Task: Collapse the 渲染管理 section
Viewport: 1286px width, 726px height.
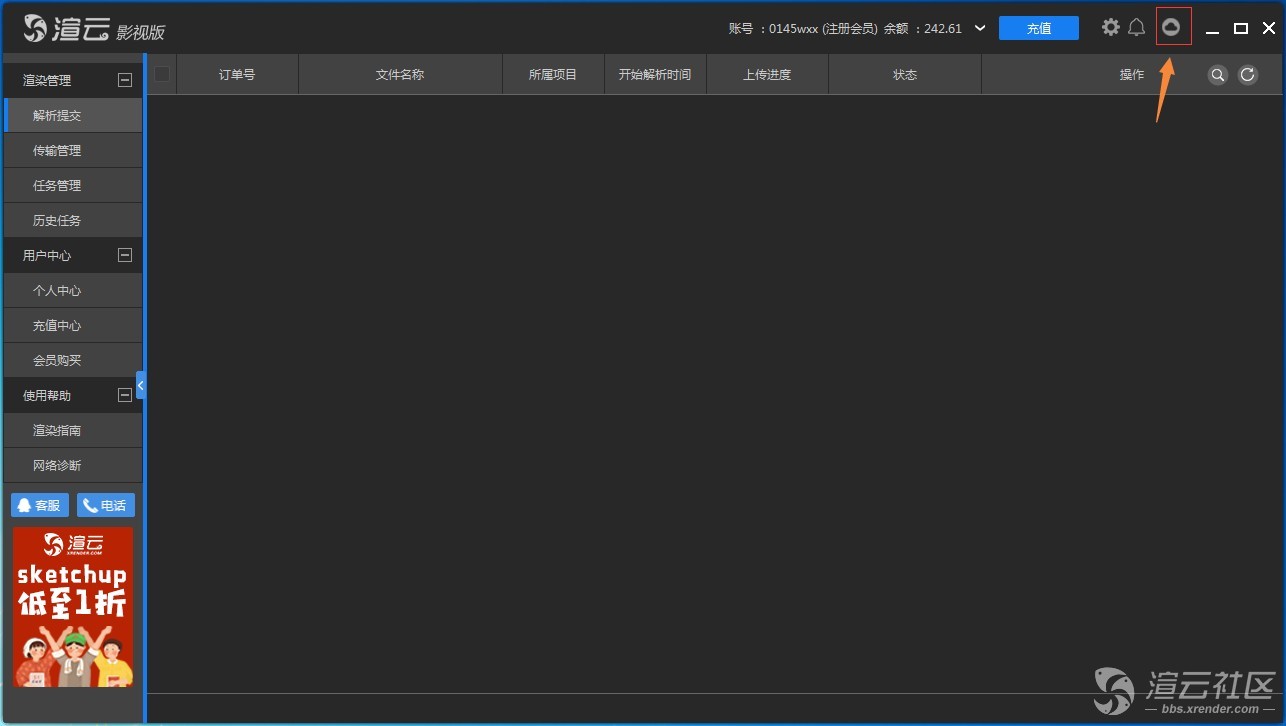Action: (x=125, y=80)
